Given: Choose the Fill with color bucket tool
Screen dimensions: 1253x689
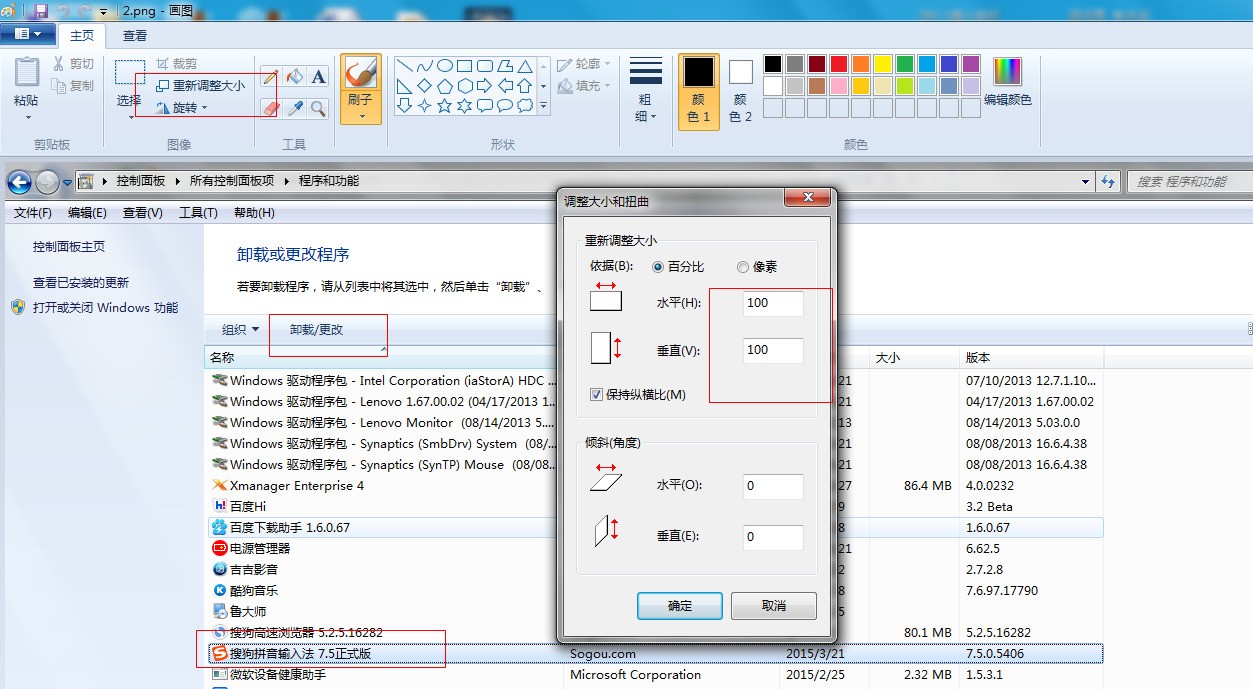Looking at the screenshot, I should (294, 78).
